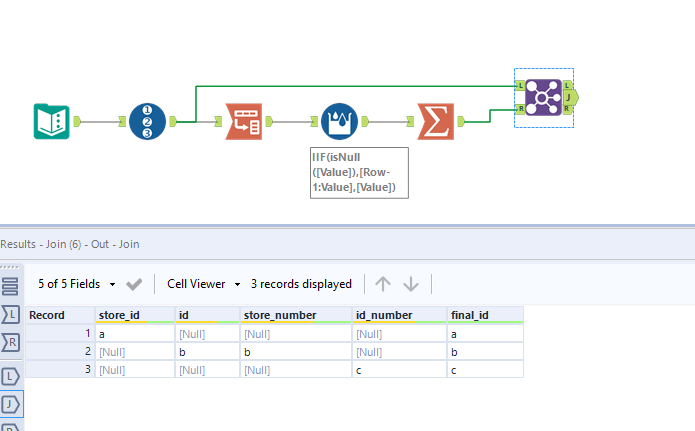Click the Summarize tool output anchor
This screenshot has width=695, height=431.
(x=461, y=121)
